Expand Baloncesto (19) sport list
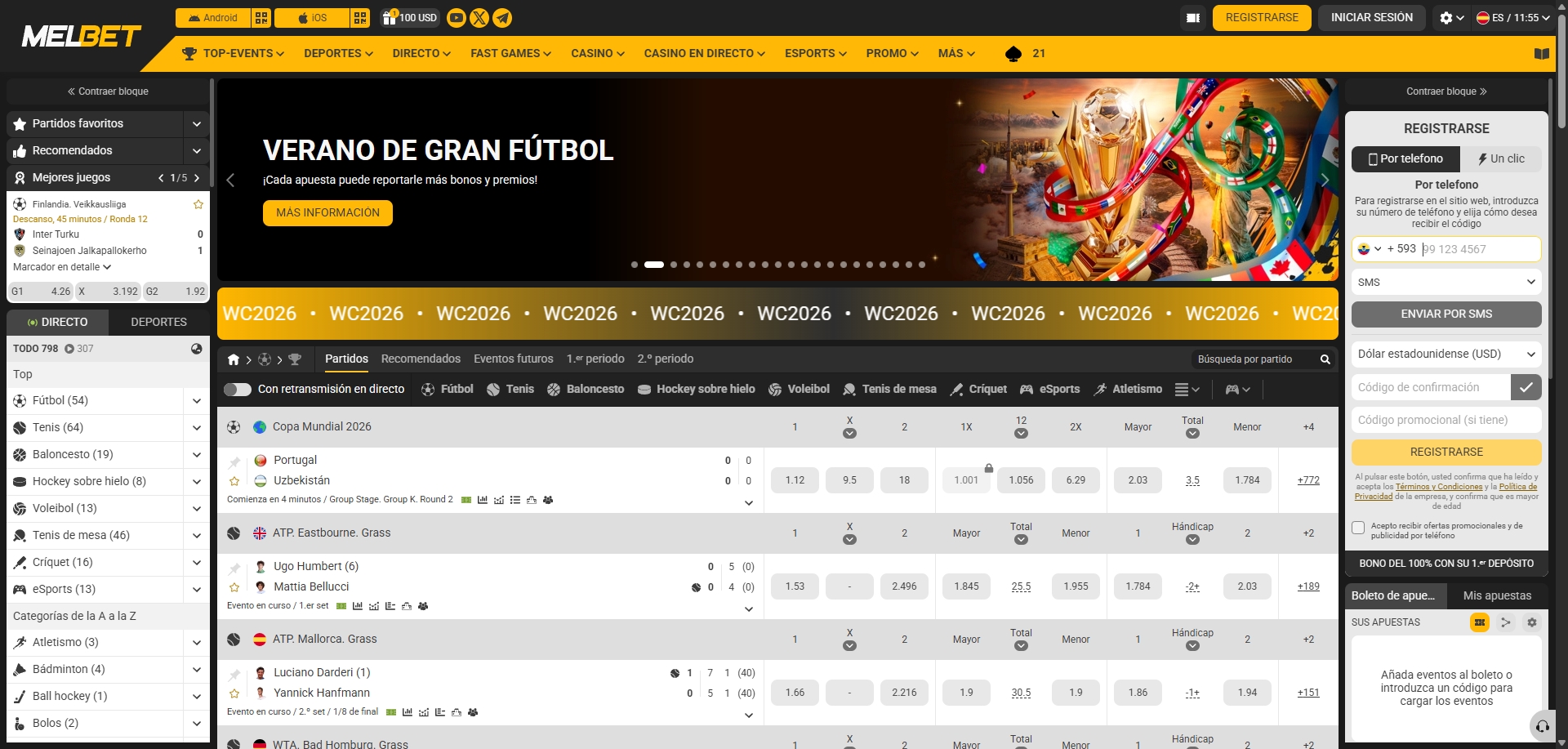 pyautogui.click(x=197, y=455)
